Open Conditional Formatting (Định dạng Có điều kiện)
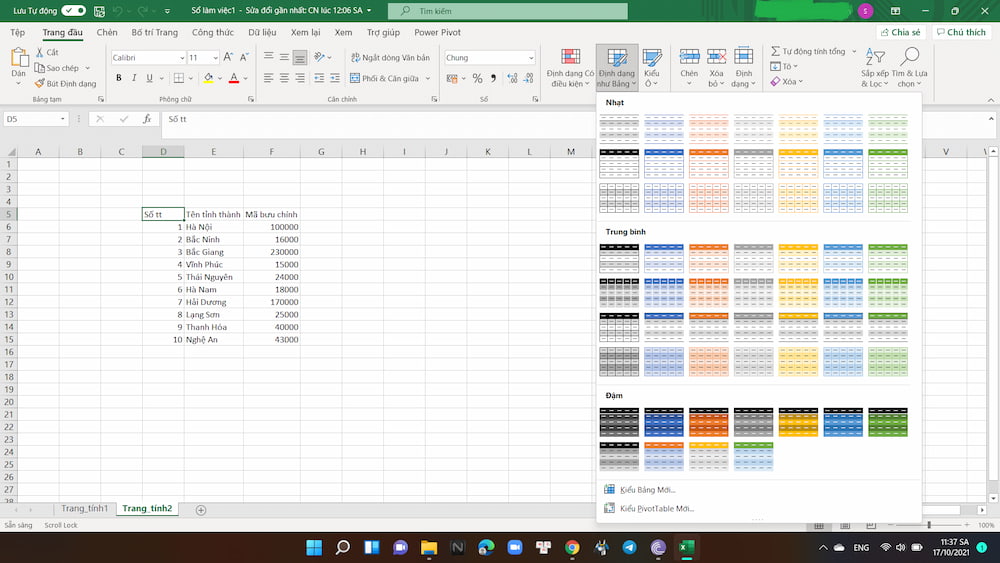Screen dimensions: 1000x563 click(x=570, y=68)
